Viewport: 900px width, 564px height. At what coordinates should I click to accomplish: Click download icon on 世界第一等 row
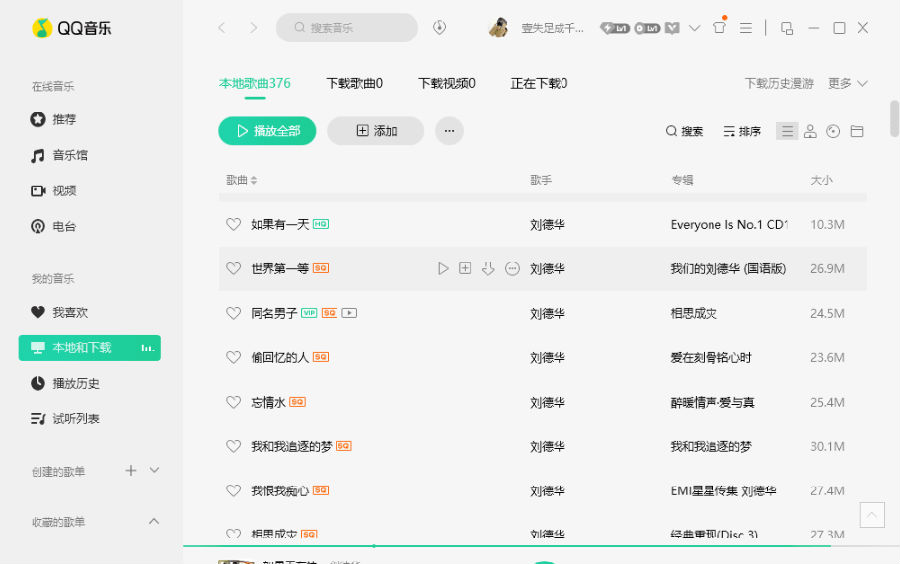point(488,268)
